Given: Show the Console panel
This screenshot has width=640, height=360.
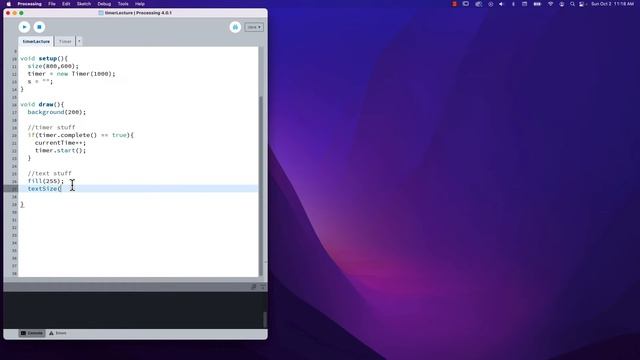Looking at the screenshot, I should click(32, 333).
